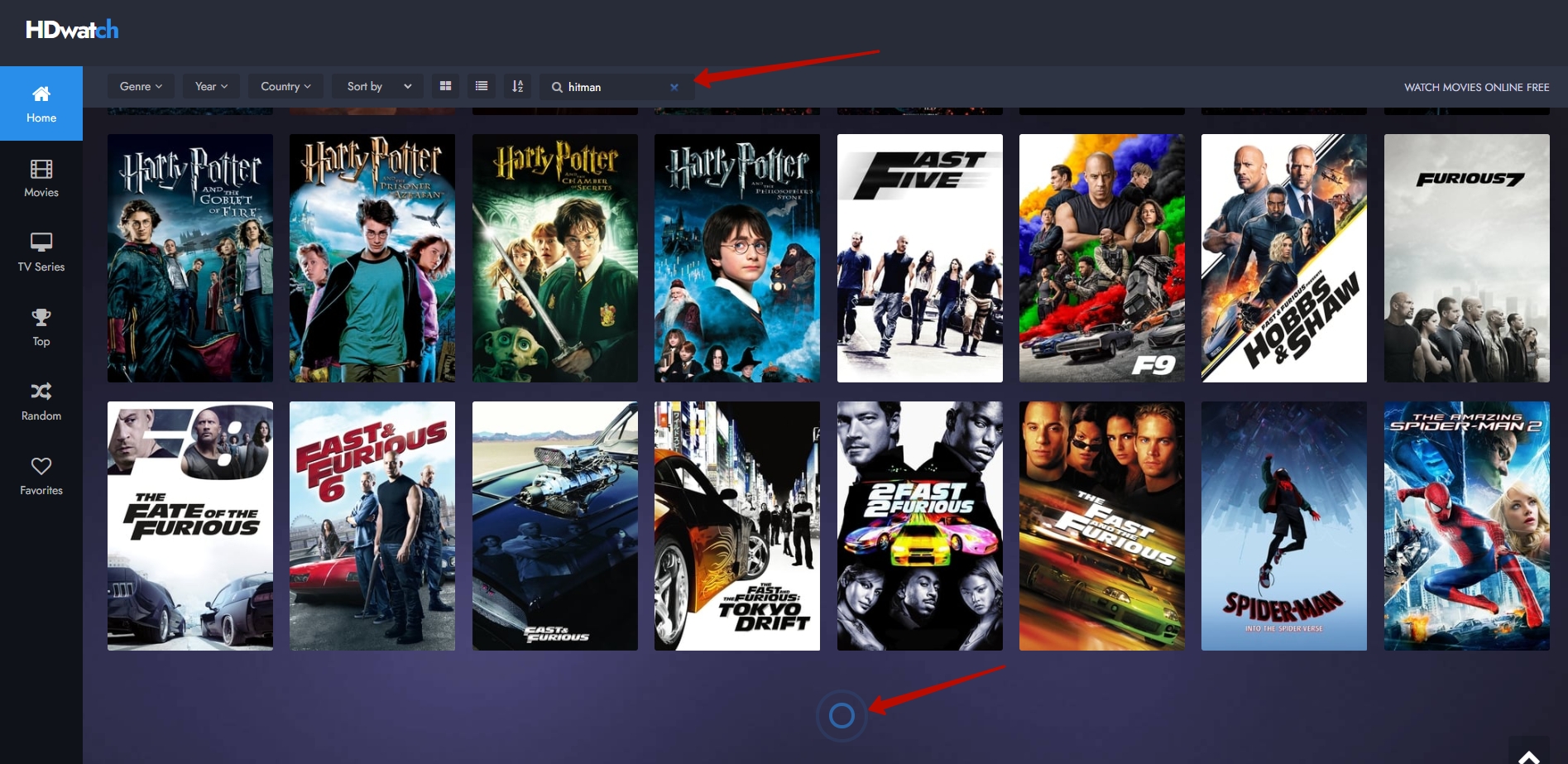This screenshot has height=764, width=1568.
Task: Open the Tokyo Drift movie poster
Action: point(737,526)
